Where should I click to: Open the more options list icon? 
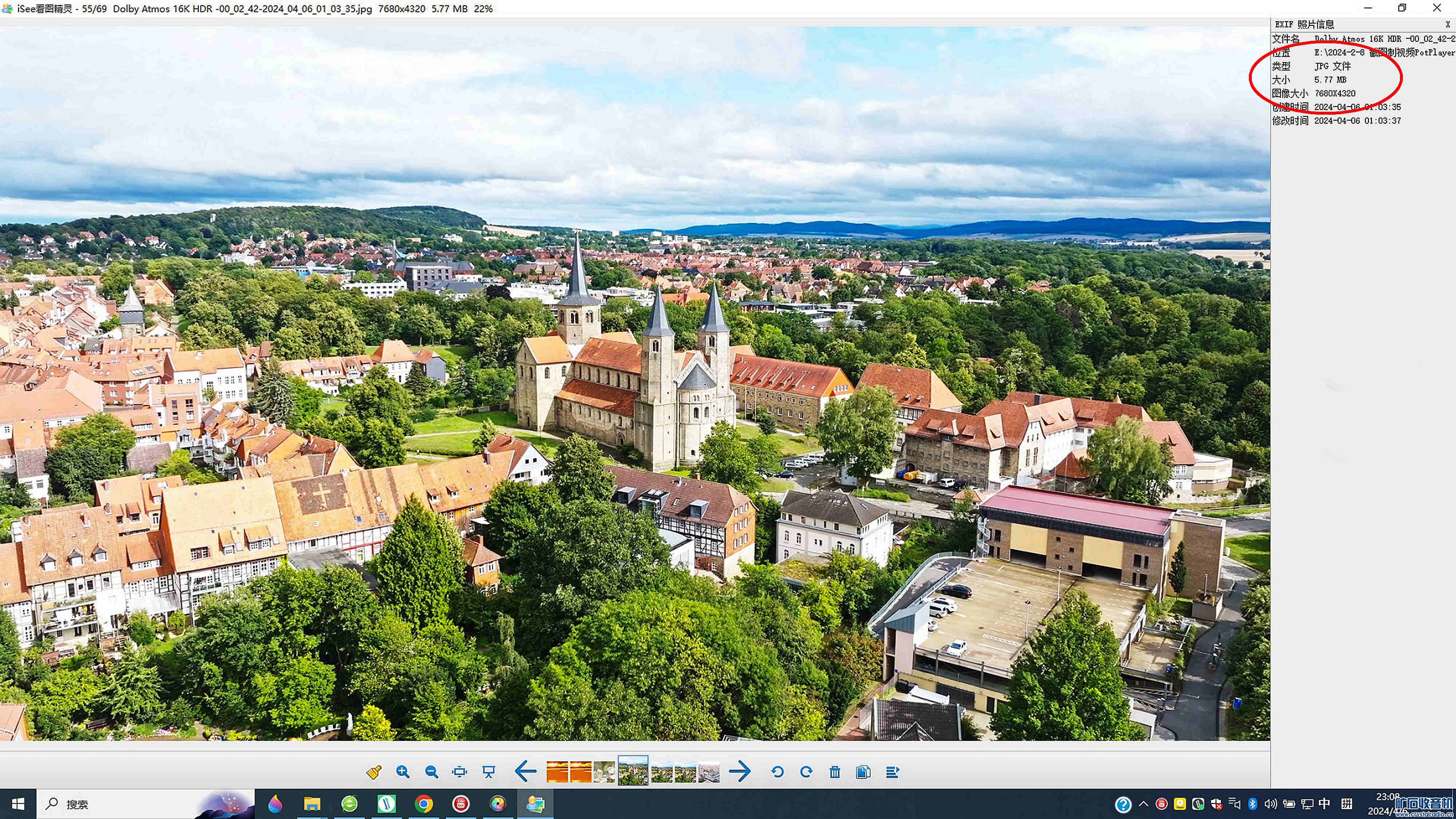coord(893,772)
